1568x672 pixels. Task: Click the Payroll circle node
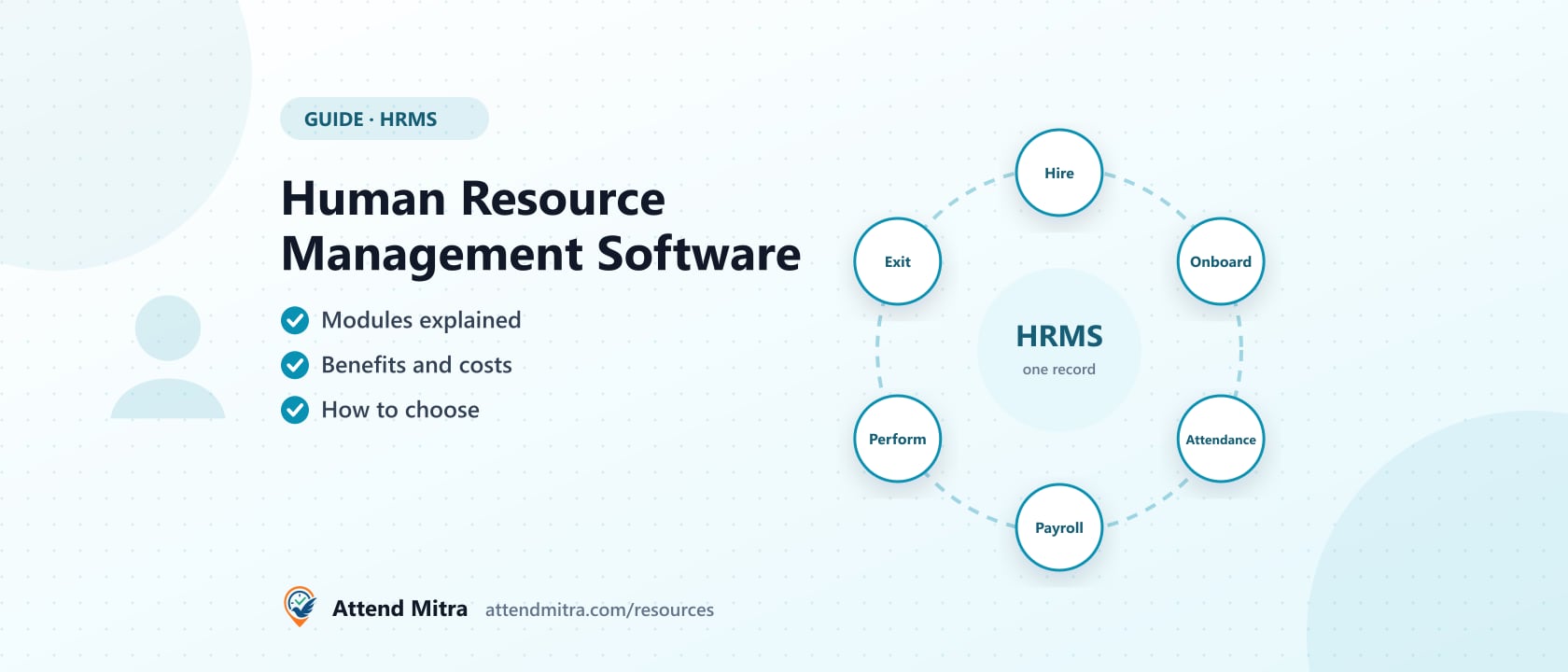pos(1059,527)
